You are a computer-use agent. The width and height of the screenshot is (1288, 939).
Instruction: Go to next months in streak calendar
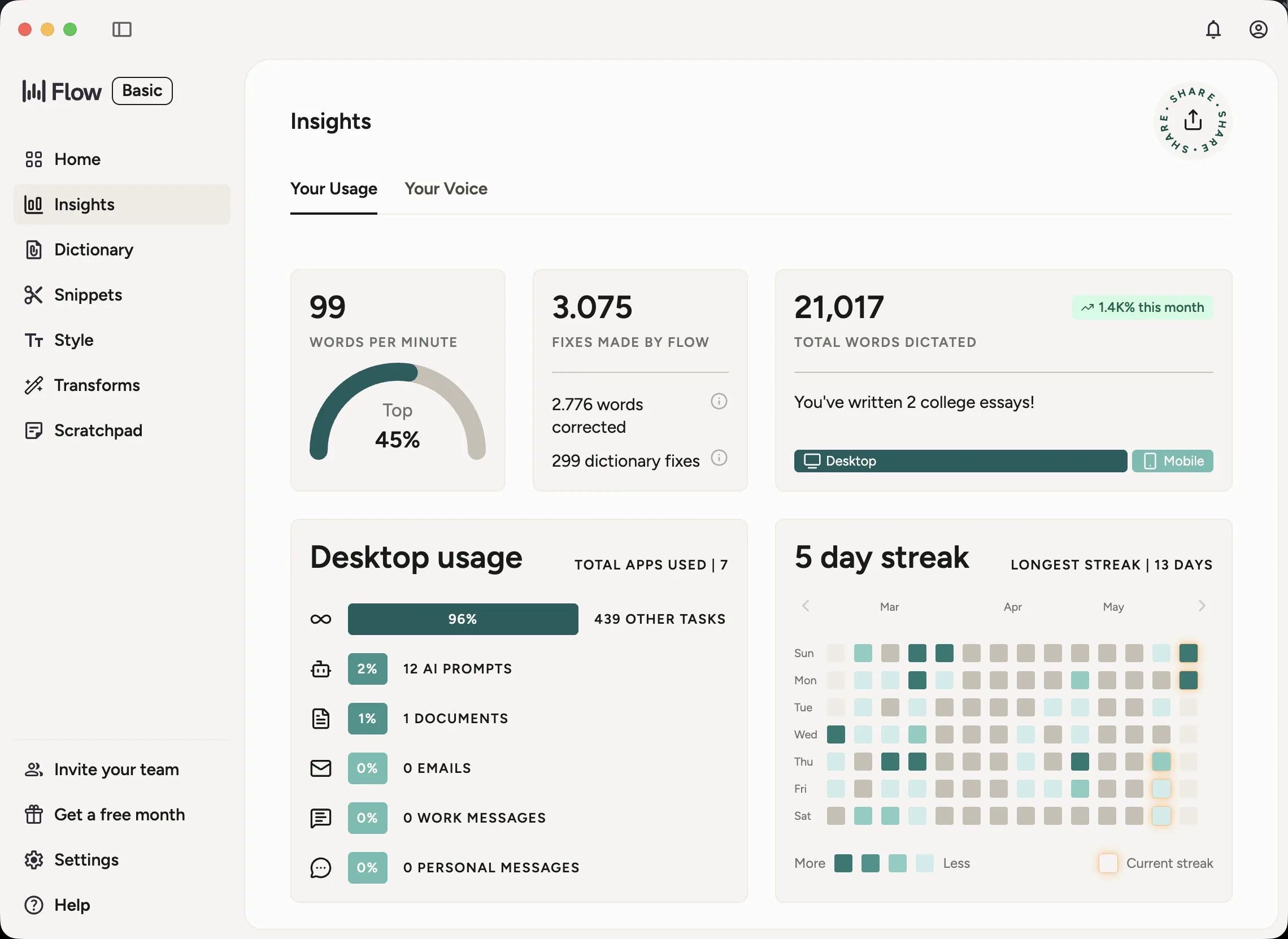pyautogui.click(x=1201, y=606)
